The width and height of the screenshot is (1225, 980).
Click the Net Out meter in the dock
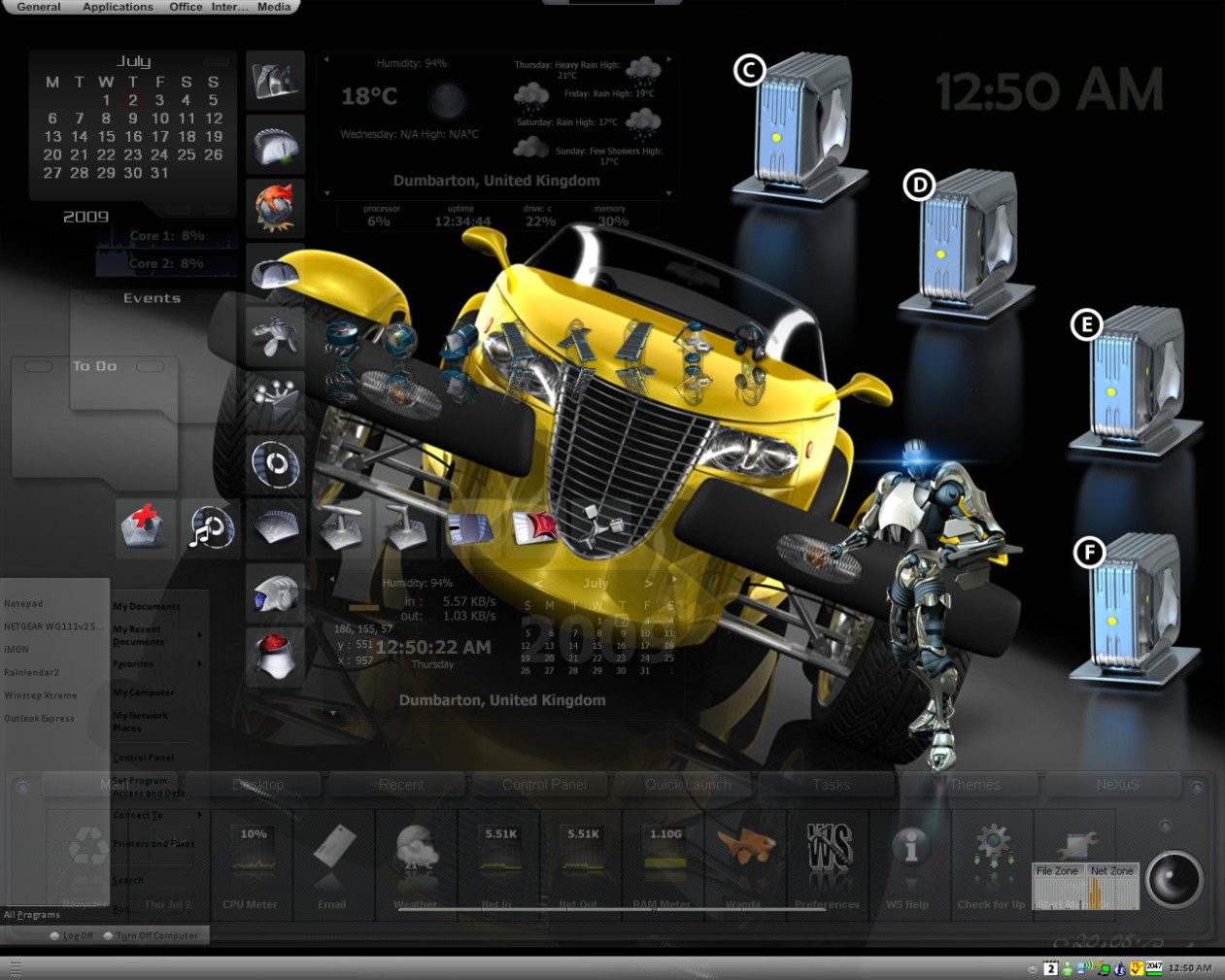[x=581, y=864]
